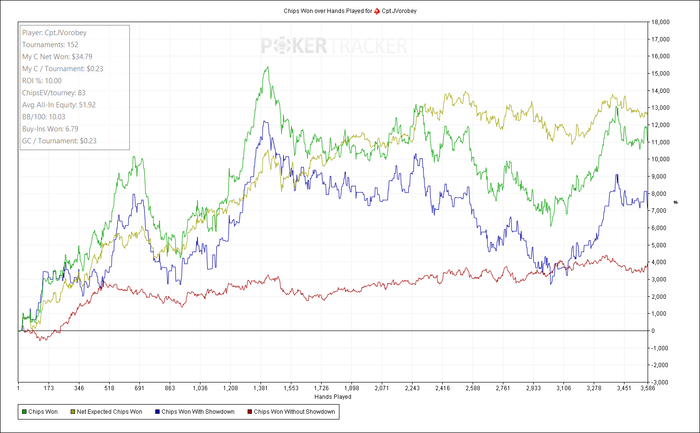Select the 'Chips Won' legend label
Image resolution: width=700 pixels, height=433 pixels.
click(43, 412)
